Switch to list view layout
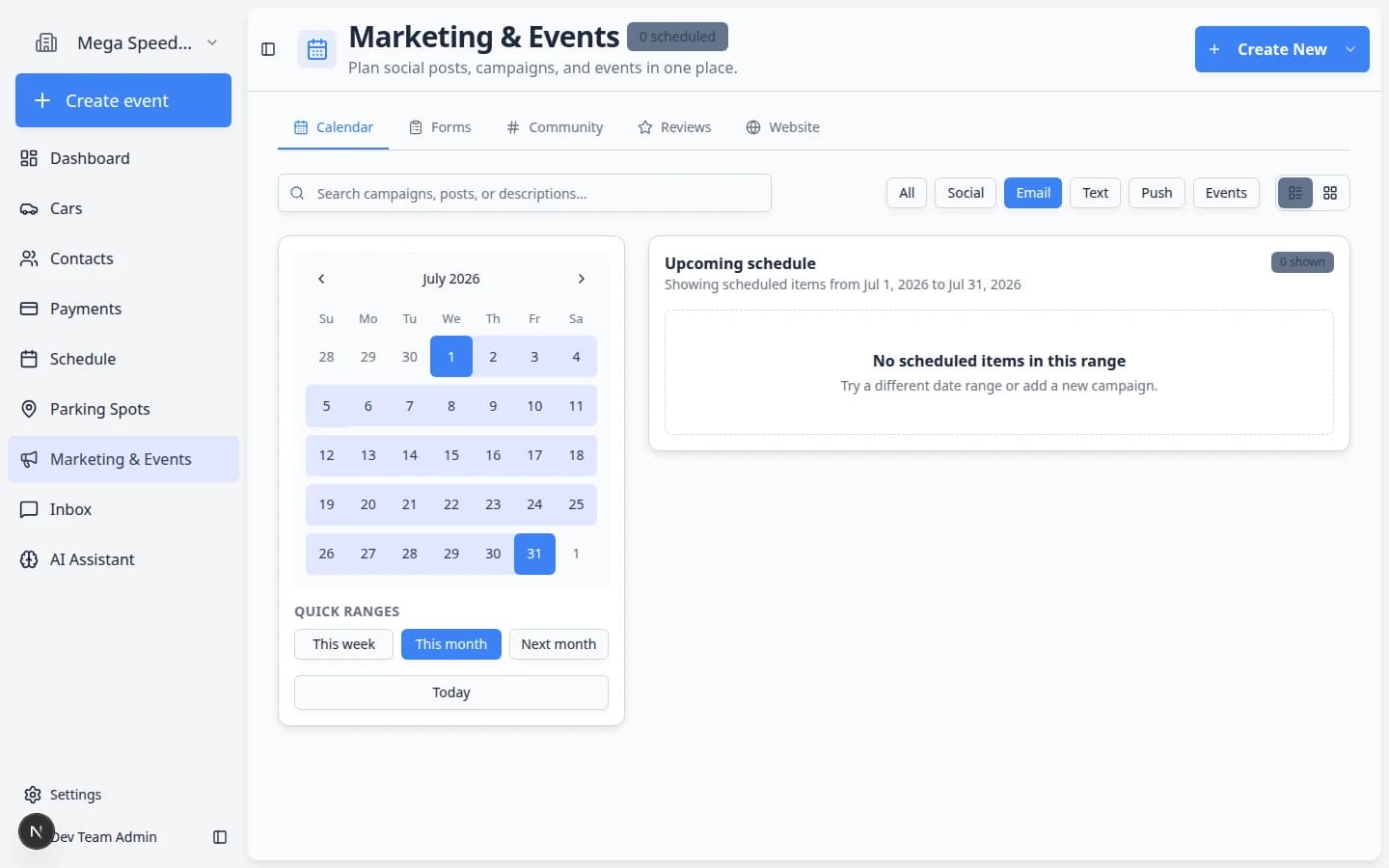 click(1295, 193)
